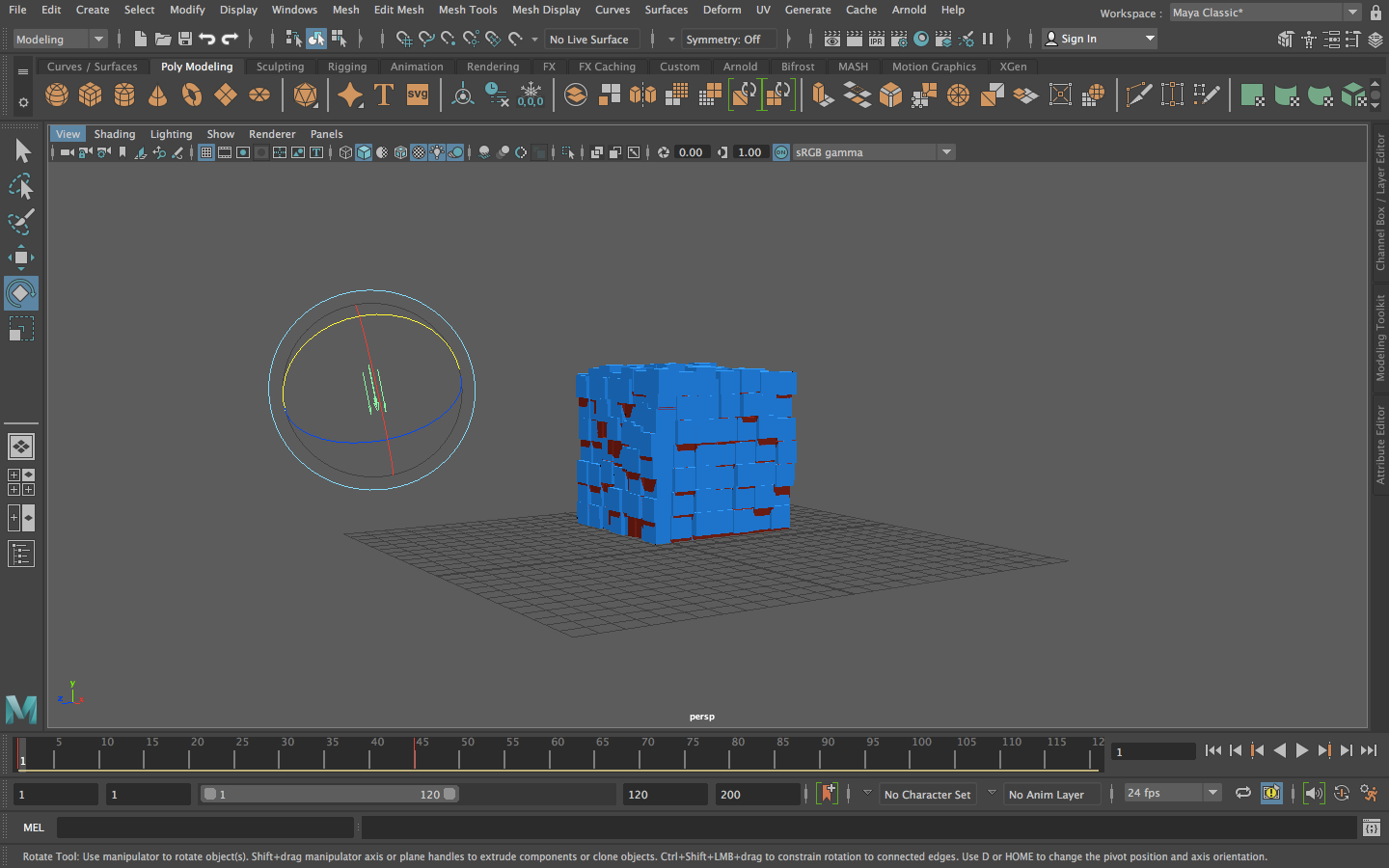
Task: Click the Save scene icon
Action: [185, 39]
